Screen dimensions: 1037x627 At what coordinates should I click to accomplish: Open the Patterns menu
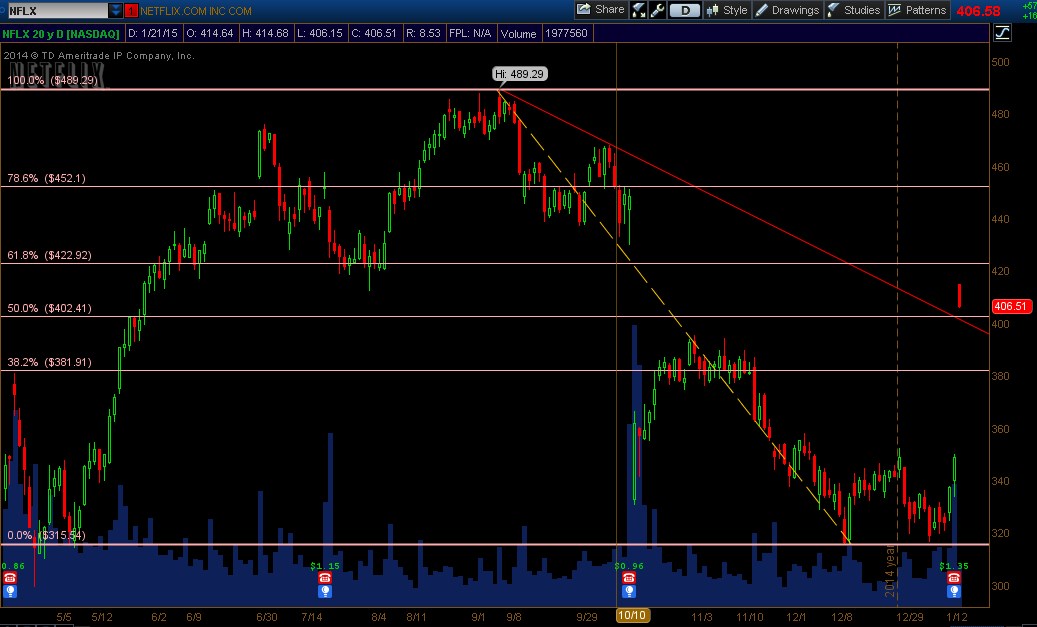coord(917,10)
